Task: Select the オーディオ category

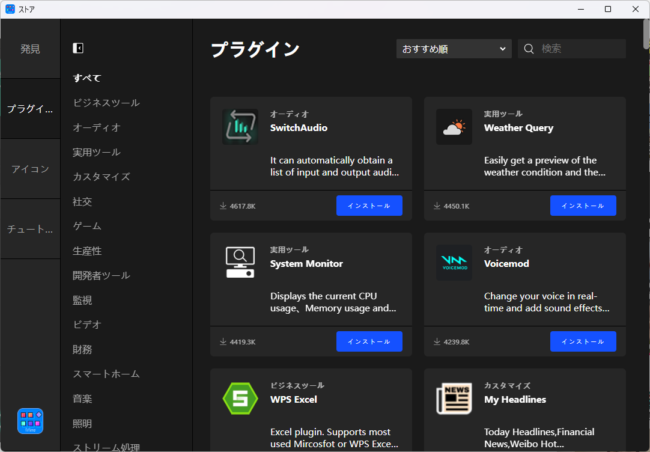Action: [x=96, y=127]
